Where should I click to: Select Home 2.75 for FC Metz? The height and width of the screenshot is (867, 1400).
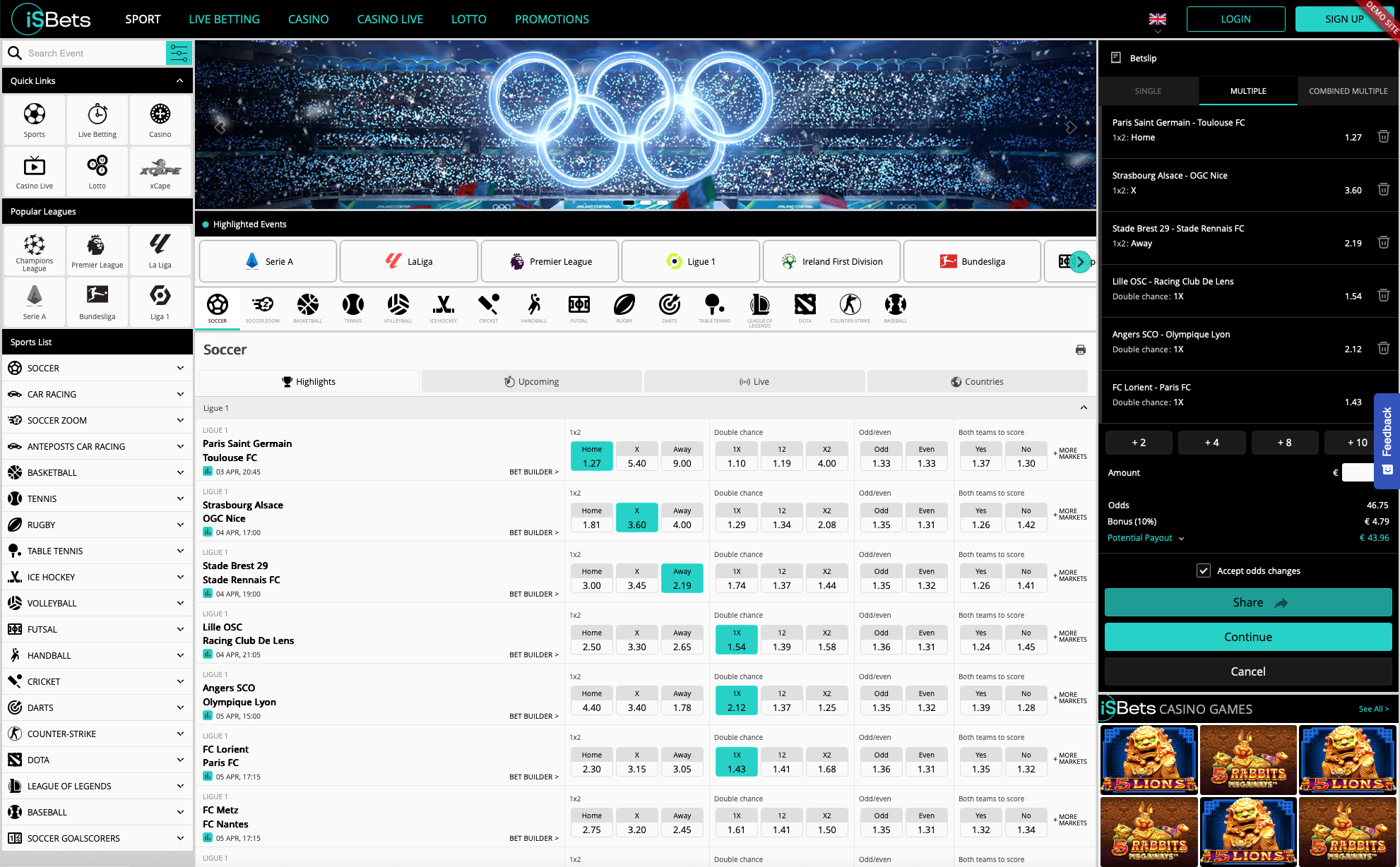(592, 823)
